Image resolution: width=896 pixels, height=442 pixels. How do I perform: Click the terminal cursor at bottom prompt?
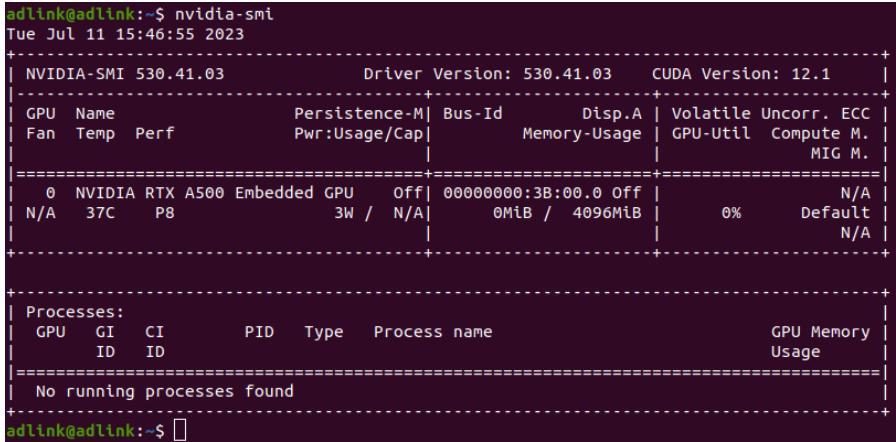[x=180, y=430]
